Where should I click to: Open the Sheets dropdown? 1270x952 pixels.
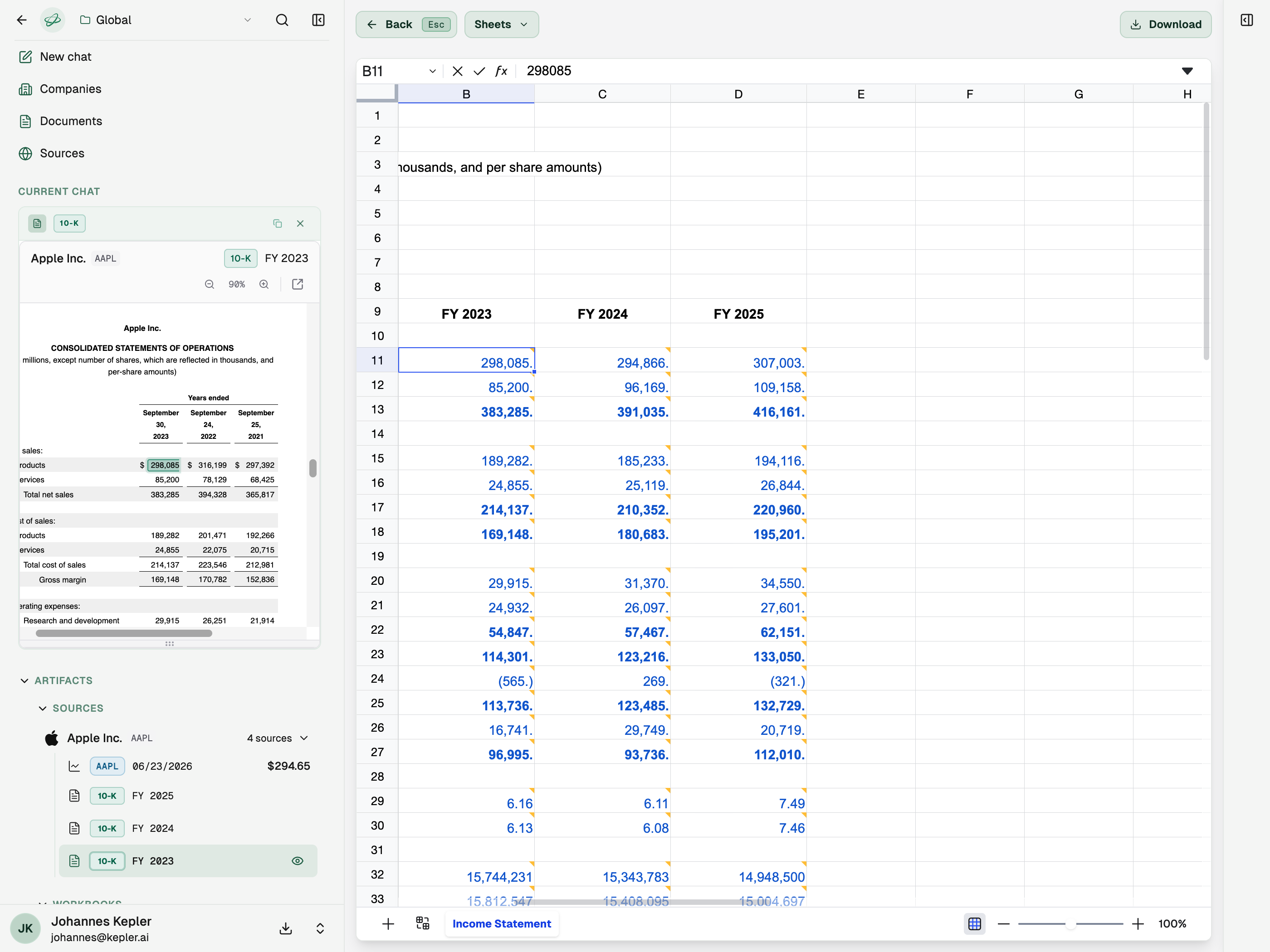(501, 24)
